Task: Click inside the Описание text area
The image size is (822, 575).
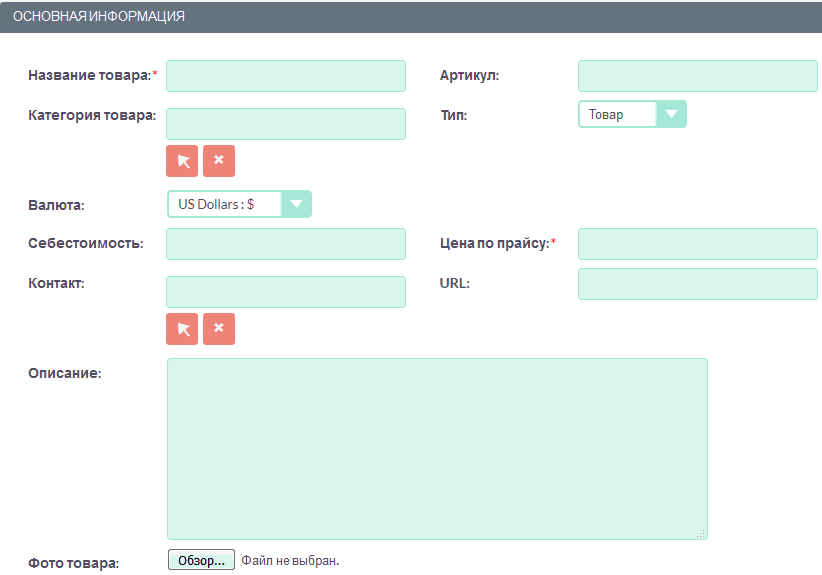Action: [x=437, y=449]
